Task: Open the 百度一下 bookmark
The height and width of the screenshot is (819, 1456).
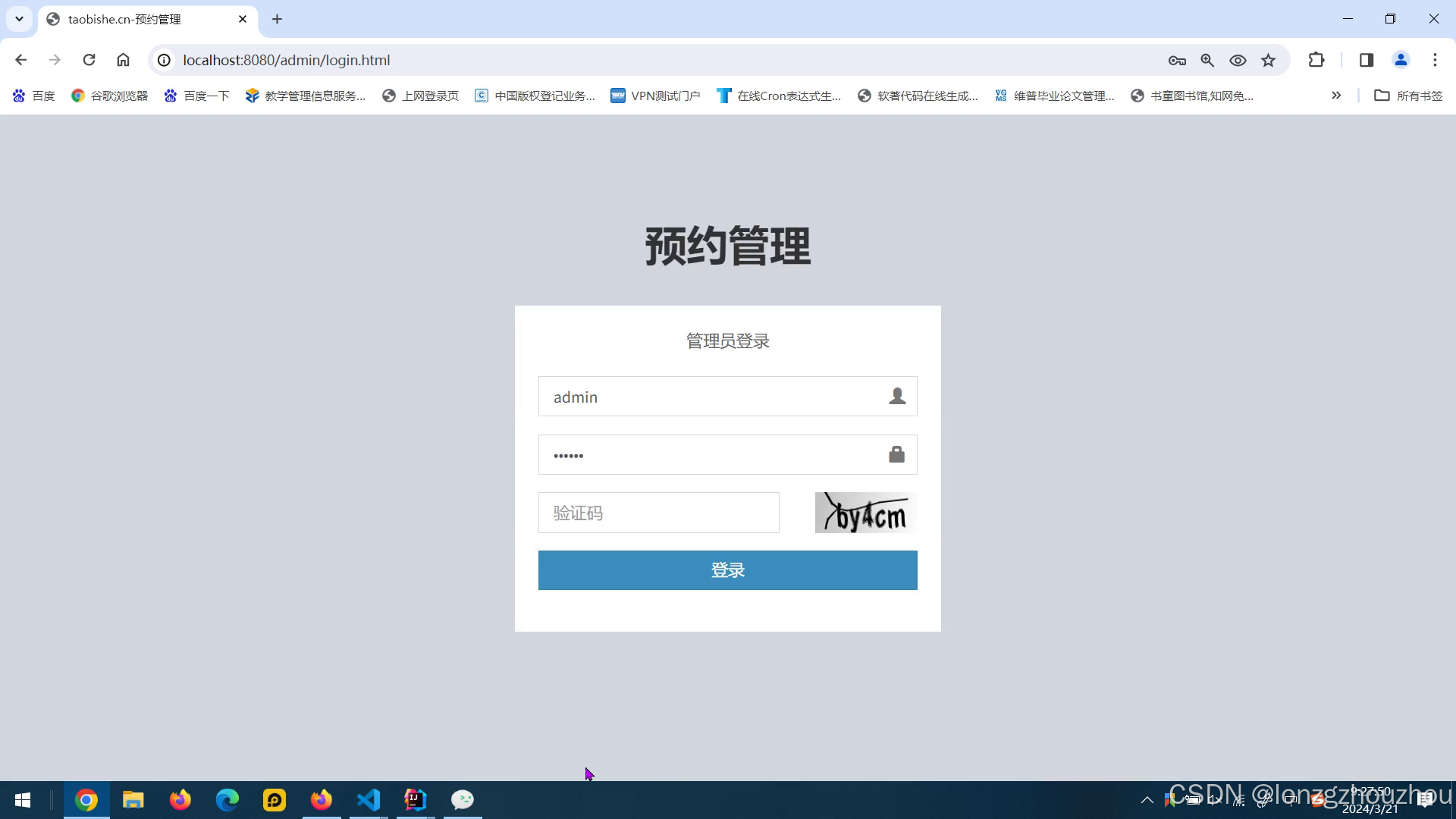Action: point(197,96)
